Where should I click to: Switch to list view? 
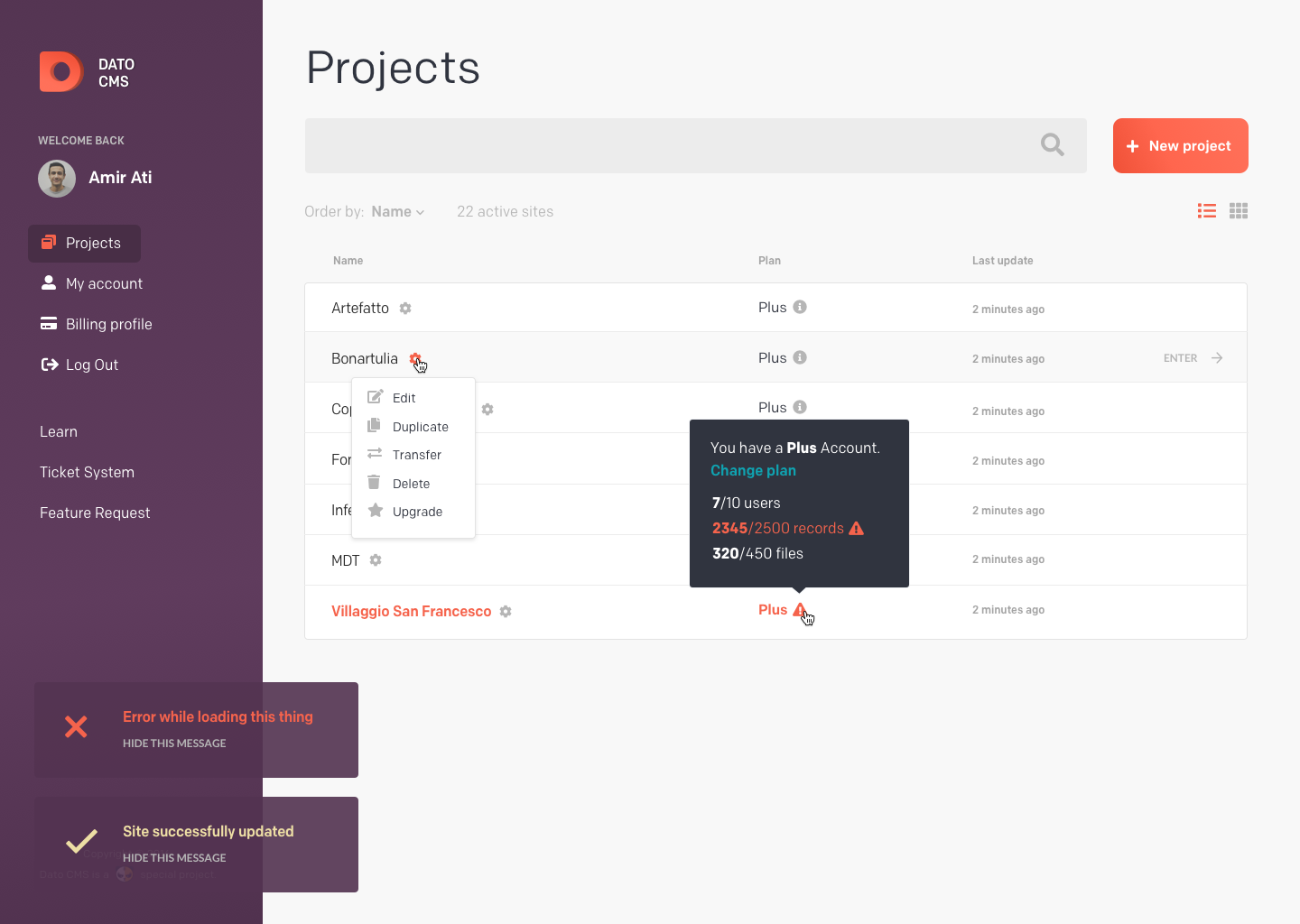tap(1207, 211)
